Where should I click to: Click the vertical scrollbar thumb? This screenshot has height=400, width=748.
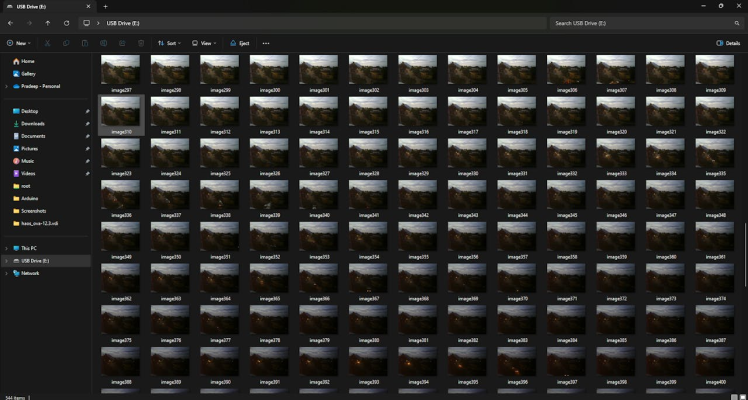746,256
